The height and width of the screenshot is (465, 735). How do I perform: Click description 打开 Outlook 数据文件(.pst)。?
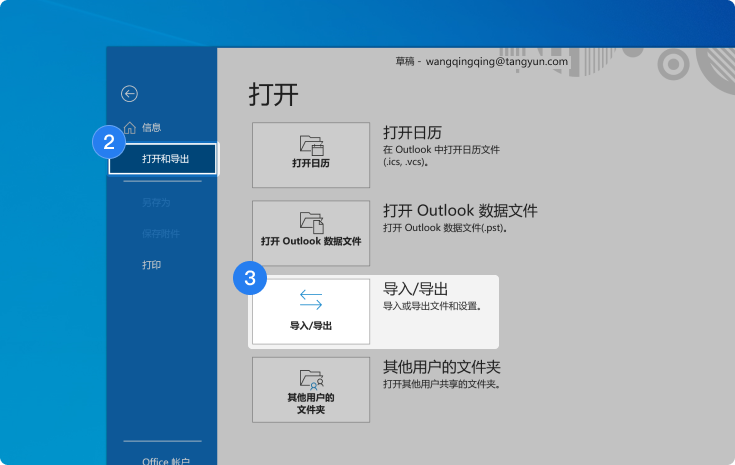coord(445,228)
